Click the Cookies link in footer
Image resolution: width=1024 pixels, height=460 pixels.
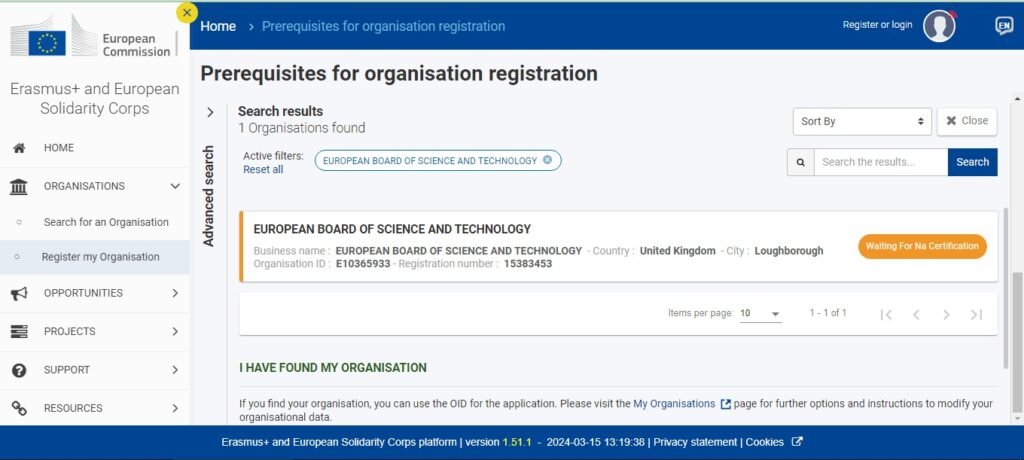coord(764,442)
